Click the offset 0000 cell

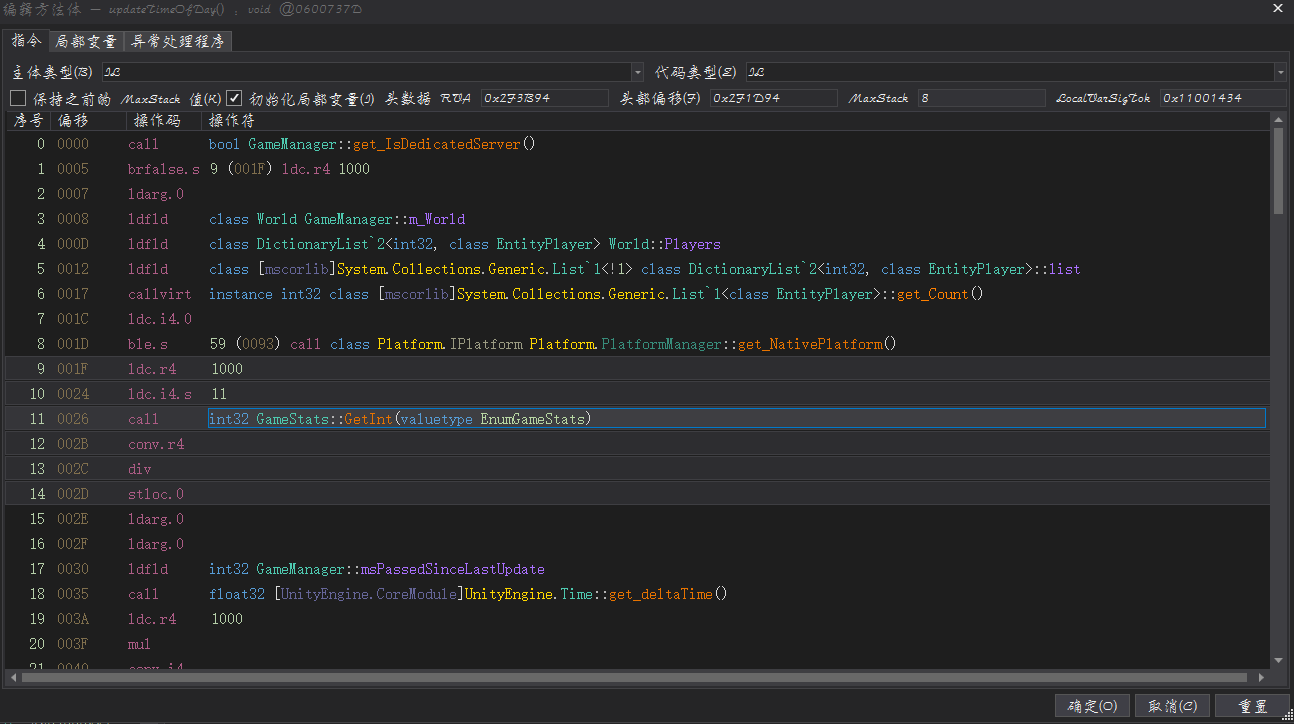[73, 144]
